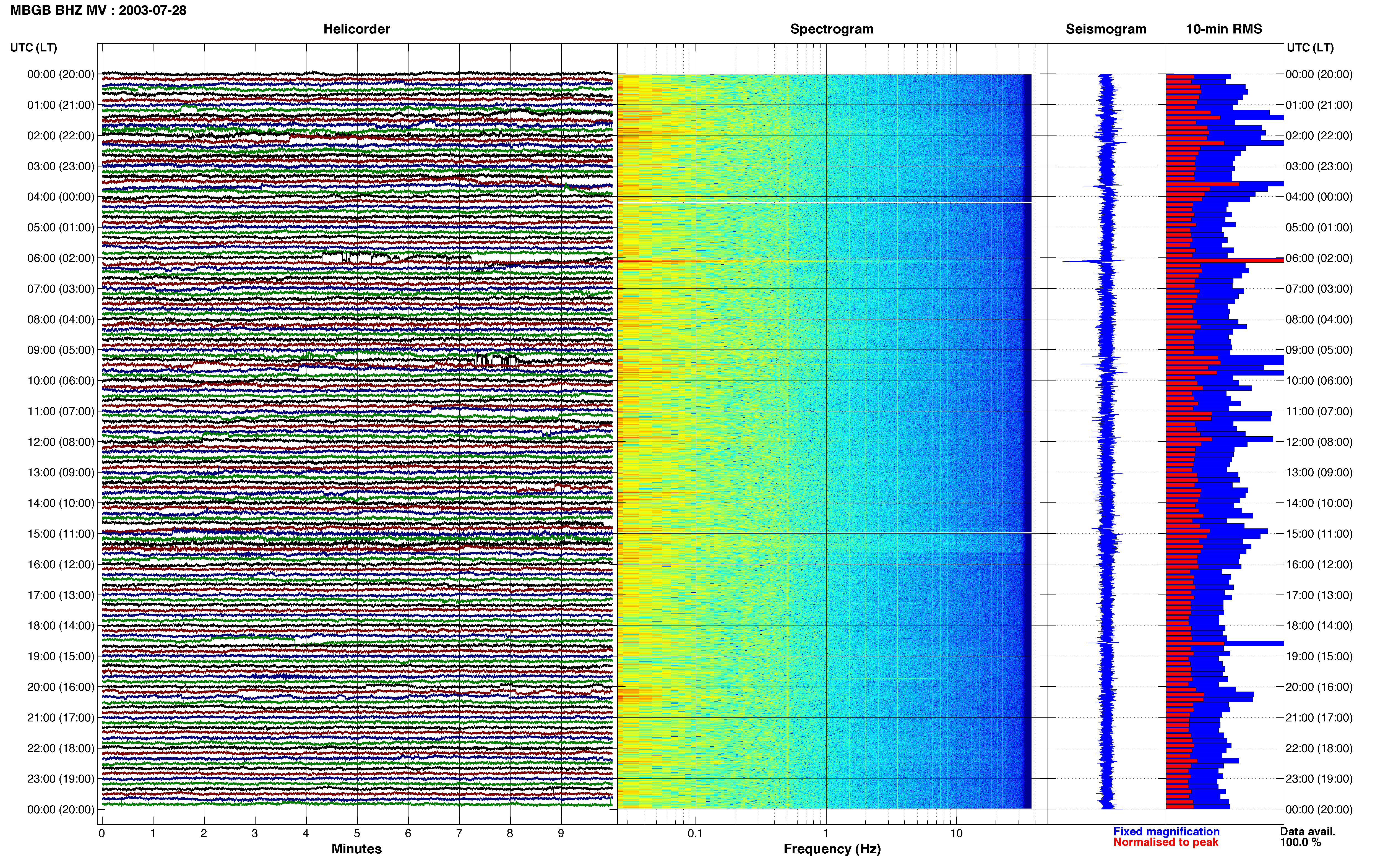Click the right time label '23:00 (19:00)'
This screenshot has width=1388, height=868.
[x=1319, y=778]
